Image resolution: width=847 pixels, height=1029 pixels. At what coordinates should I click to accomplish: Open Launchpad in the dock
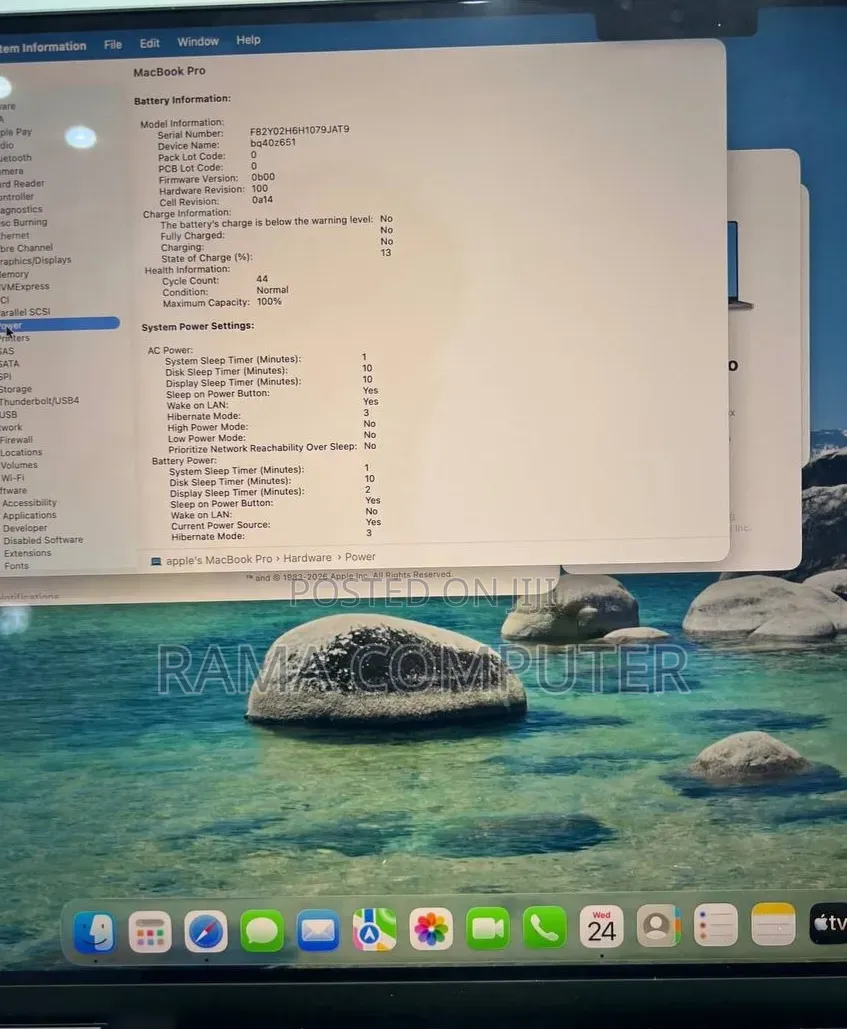click(150, 932)
